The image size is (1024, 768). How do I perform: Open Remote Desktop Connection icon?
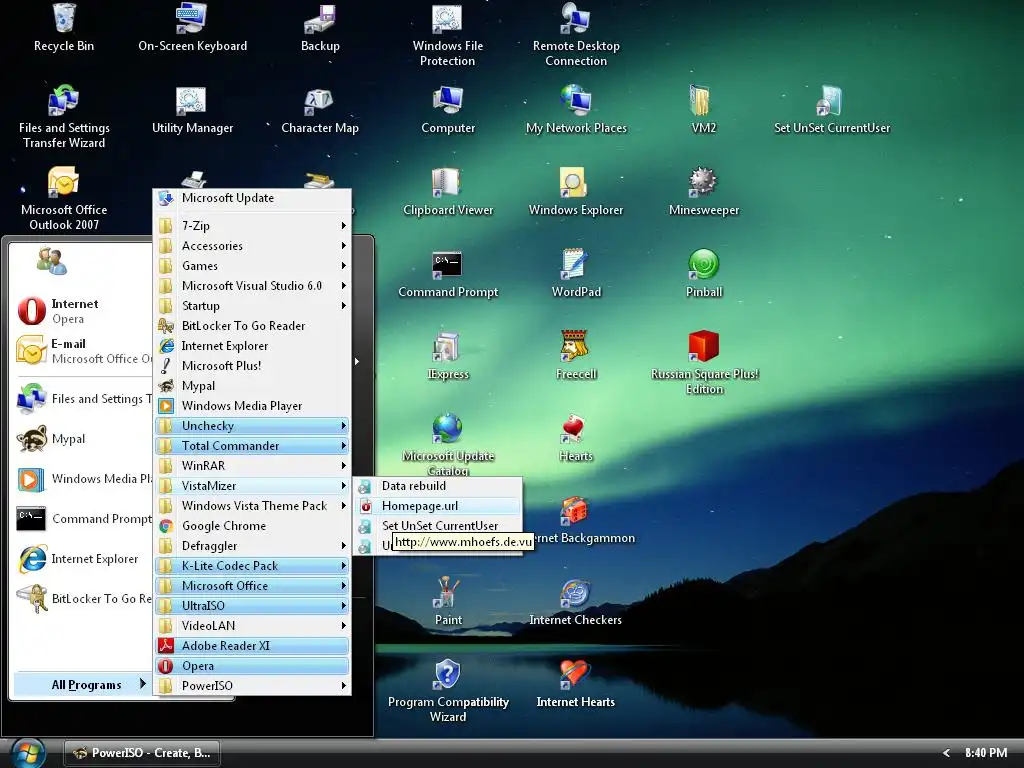tap(576, 35)
